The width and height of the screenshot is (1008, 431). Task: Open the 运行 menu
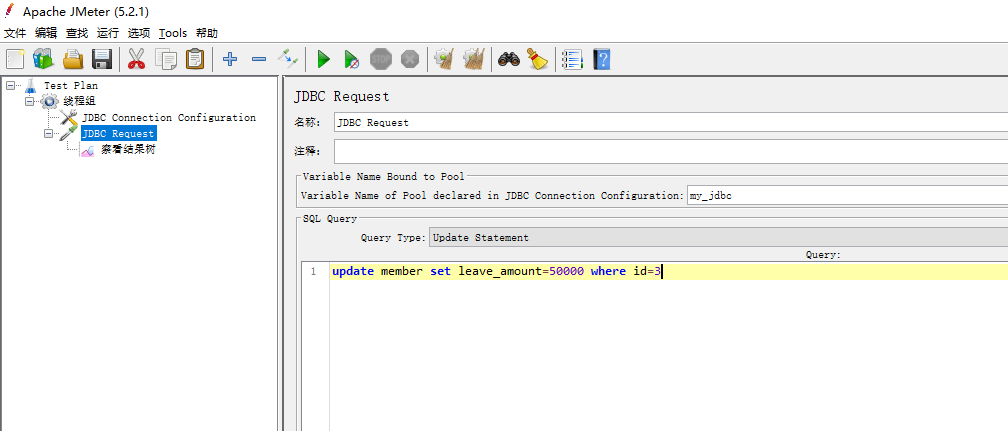pyautogui.click(x=107, y=33)
